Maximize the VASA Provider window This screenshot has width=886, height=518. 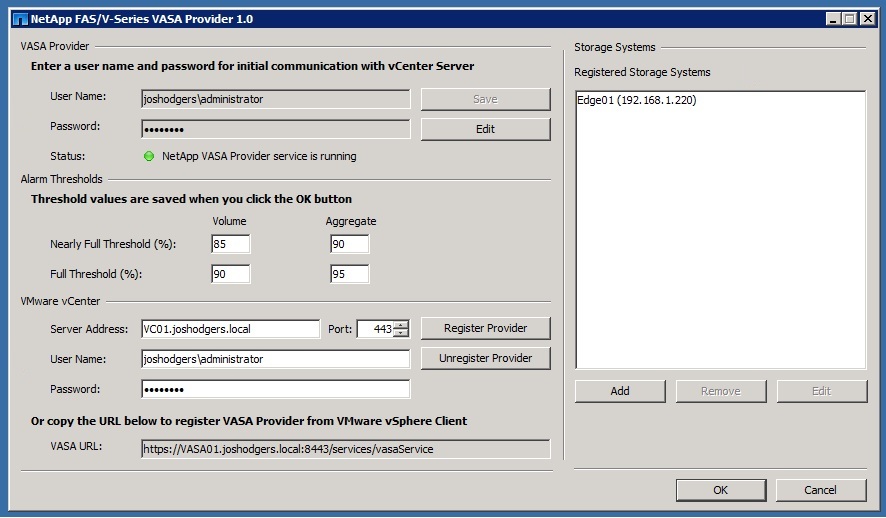tap(850, 18)
